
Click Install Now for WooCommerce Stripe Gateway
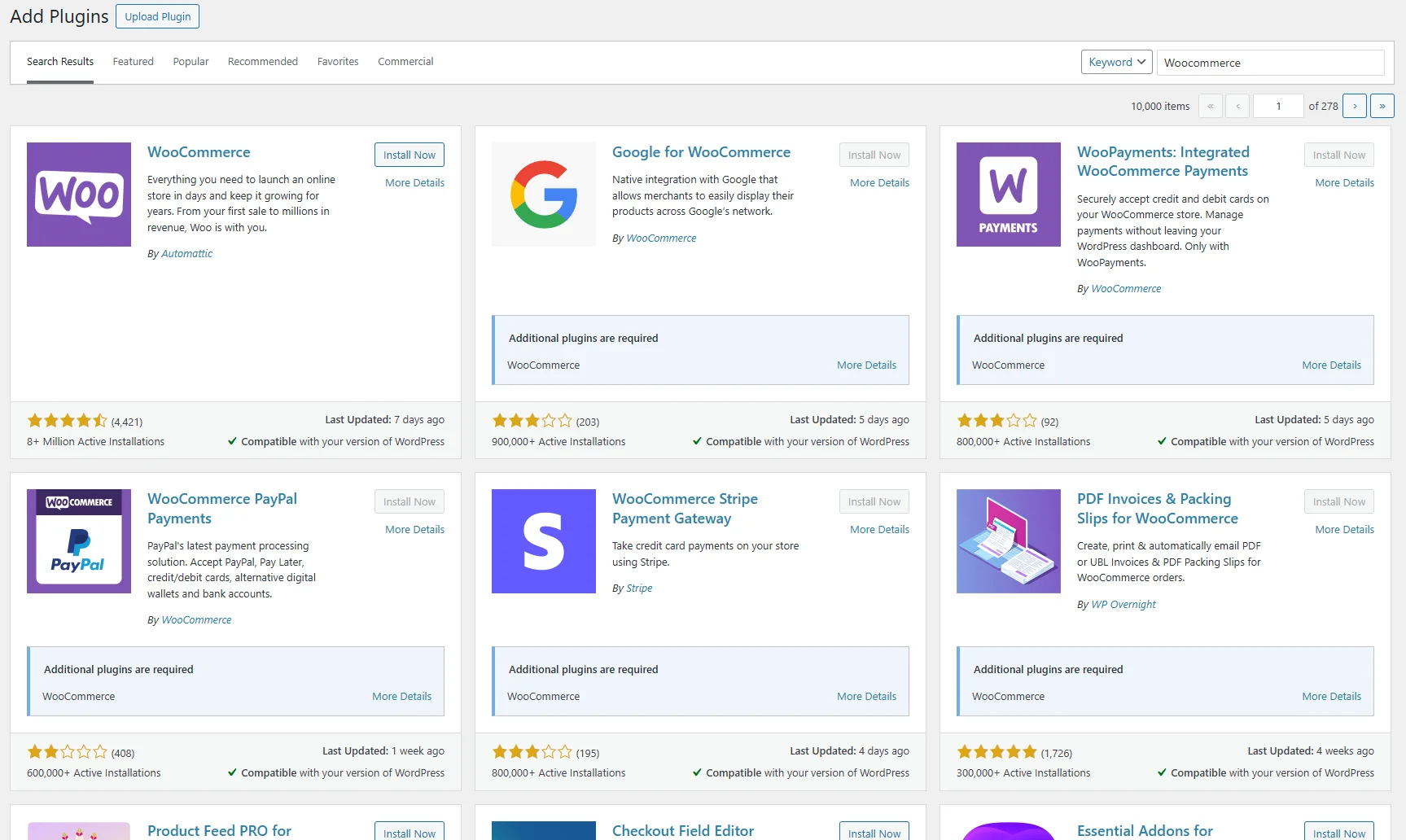[x=874, y=501]
